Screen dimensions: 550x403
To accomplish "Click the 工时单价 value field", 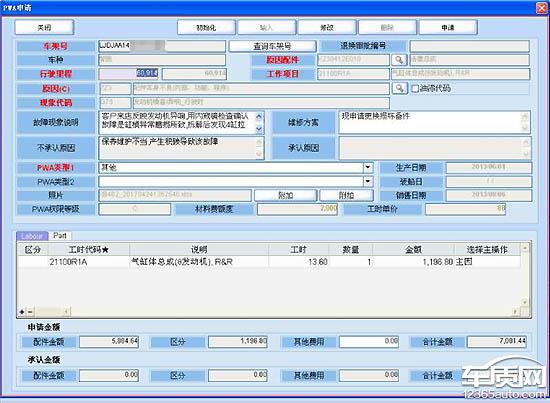I will (465, 209).
